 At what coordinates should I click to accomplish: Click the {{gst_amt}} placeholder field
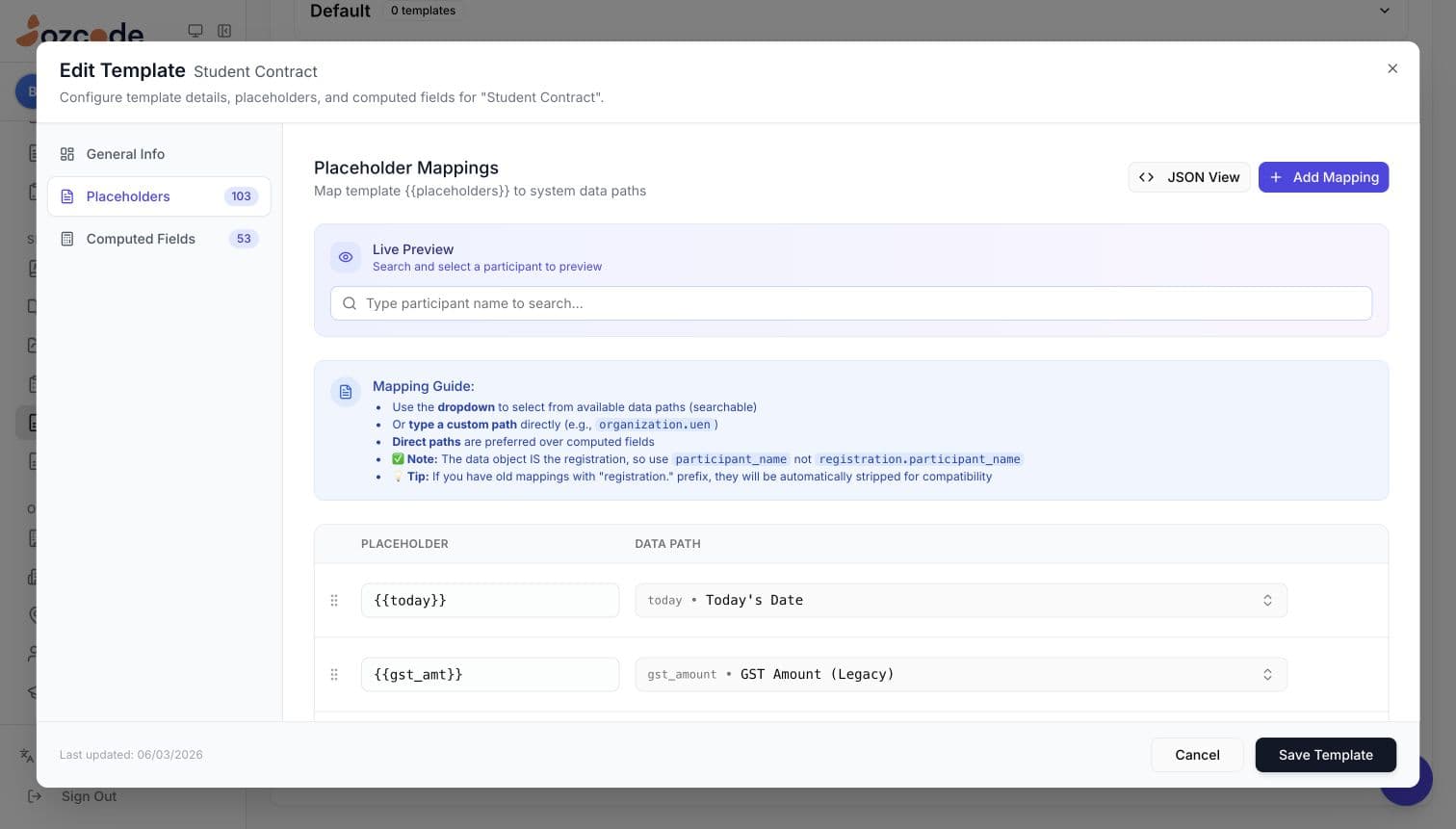pos(490,674)
